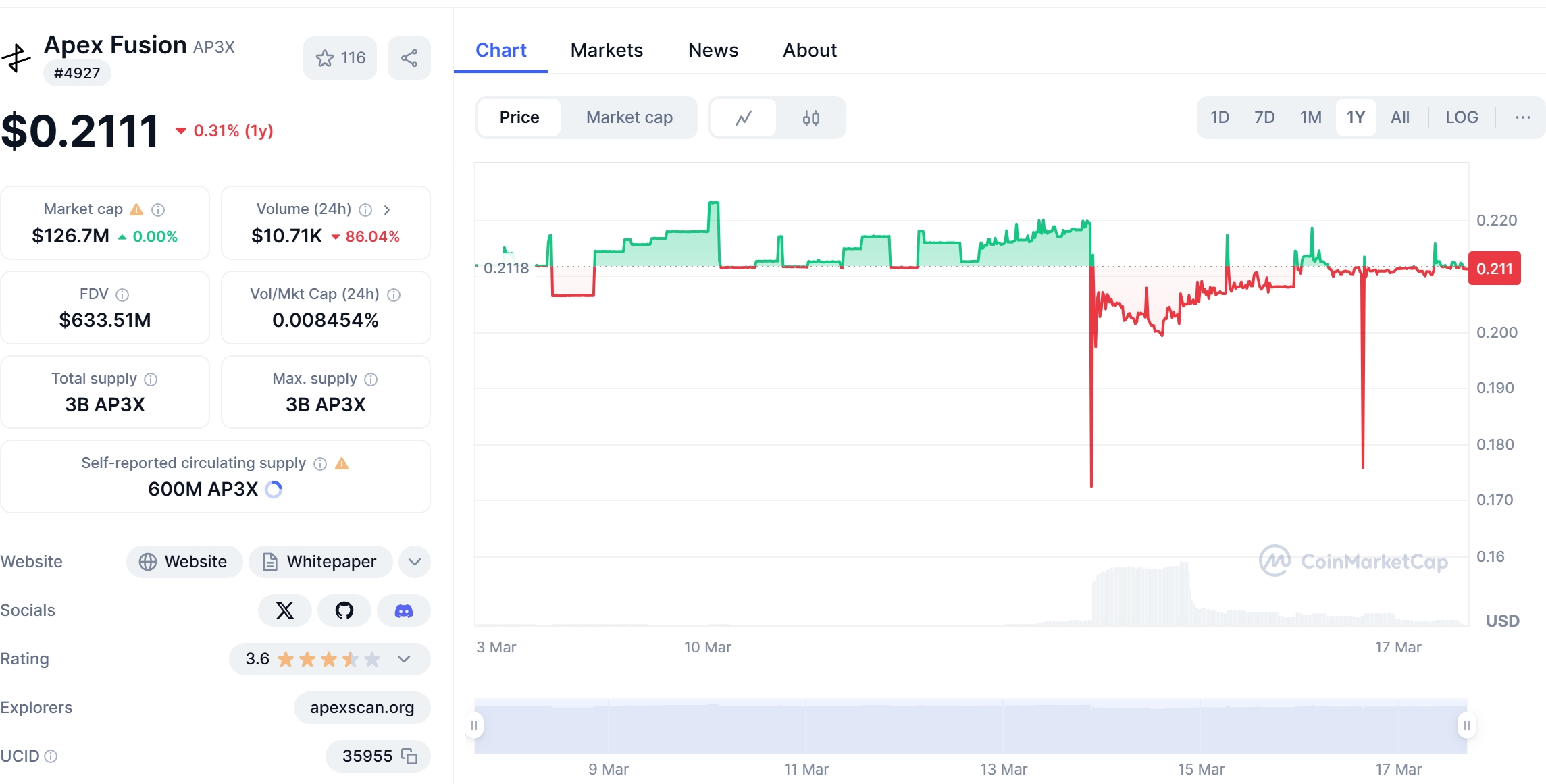Open Volume (24h) info icon
The height and width of the screenshot is (784, 1546).
(x=365, y=210)
